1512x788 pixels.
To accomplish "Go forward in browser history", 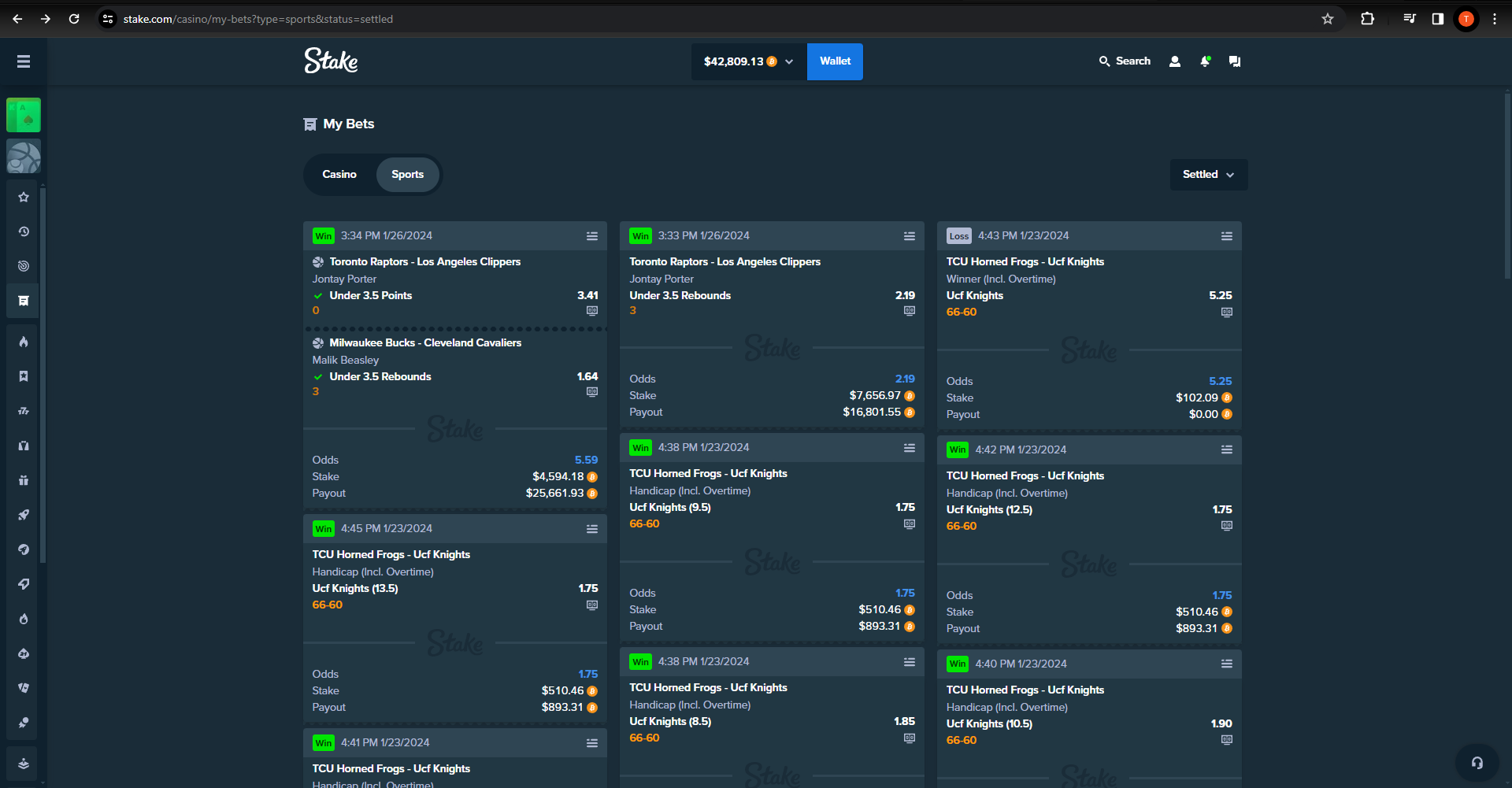I will 46,19.
